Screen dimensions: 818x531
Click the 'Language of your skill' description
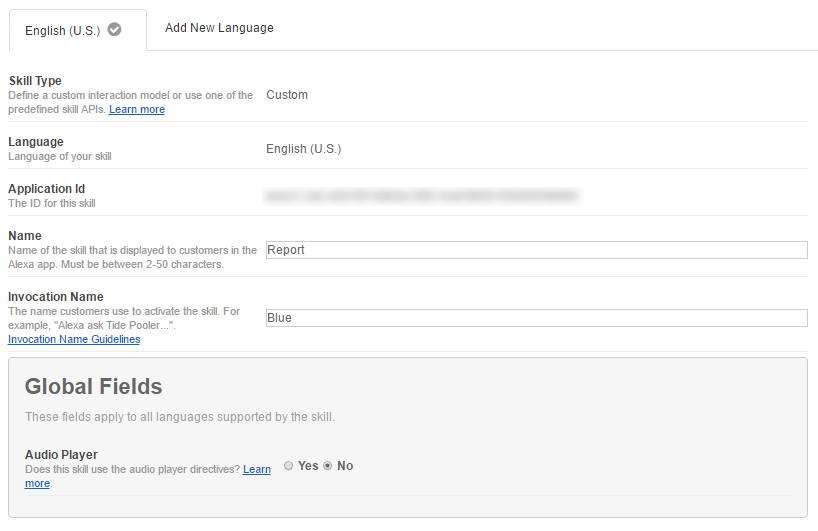[60, 156]
